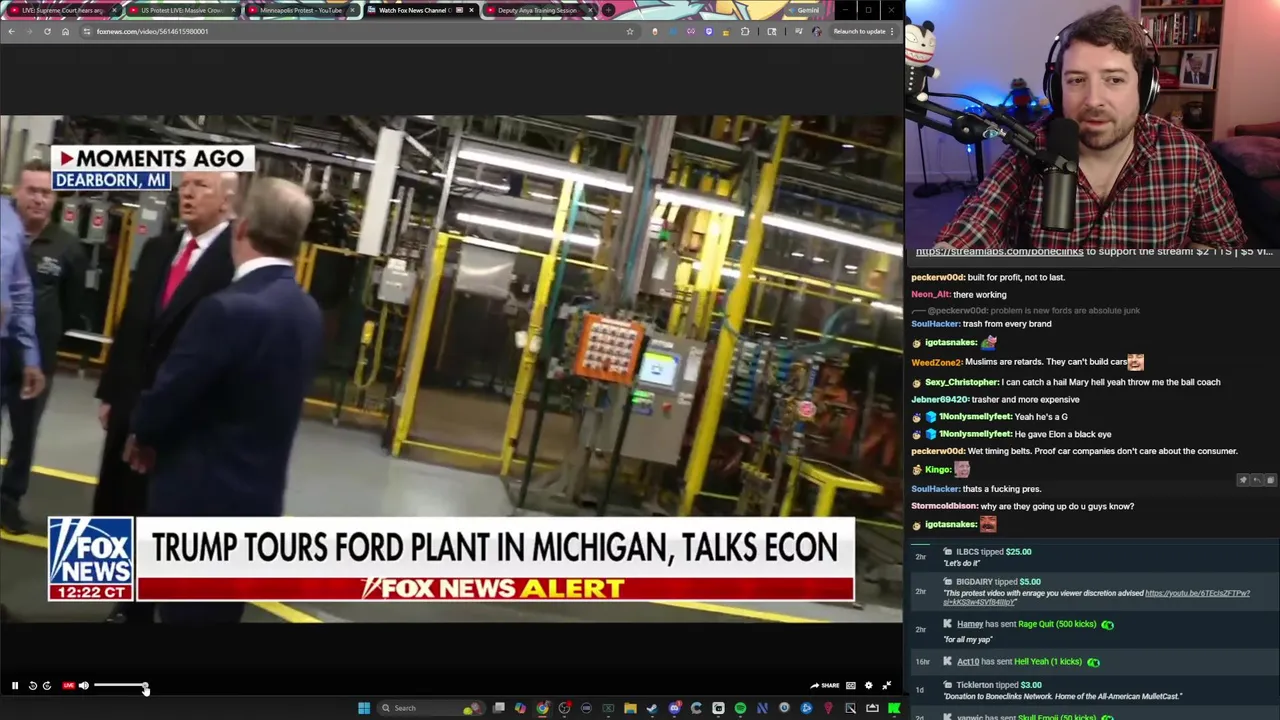
Task: Open the browser profile avatar
Action: (x=816, y=31)
